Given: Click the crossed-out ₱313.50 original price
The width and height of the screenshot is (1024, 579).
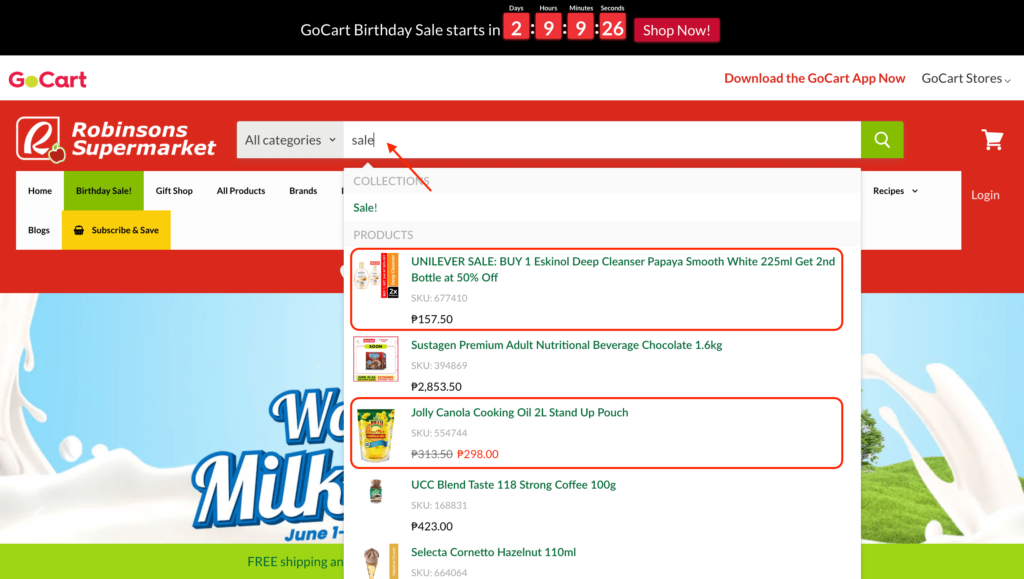Looking at the screenshot, I should pyautogui.click(x=432, y=454).
